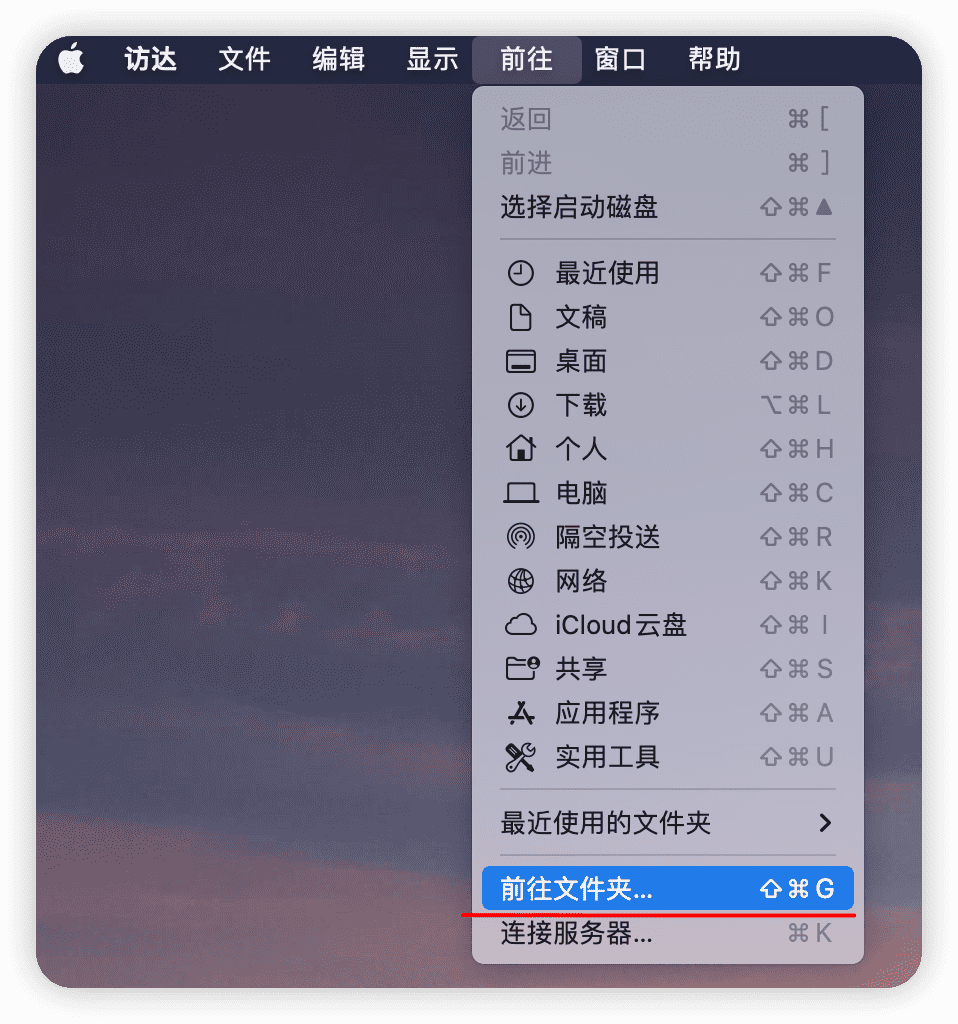Click the laptop icon beside 电脑
Viewport: 958px width, 1024px height.
click(520, 493)
